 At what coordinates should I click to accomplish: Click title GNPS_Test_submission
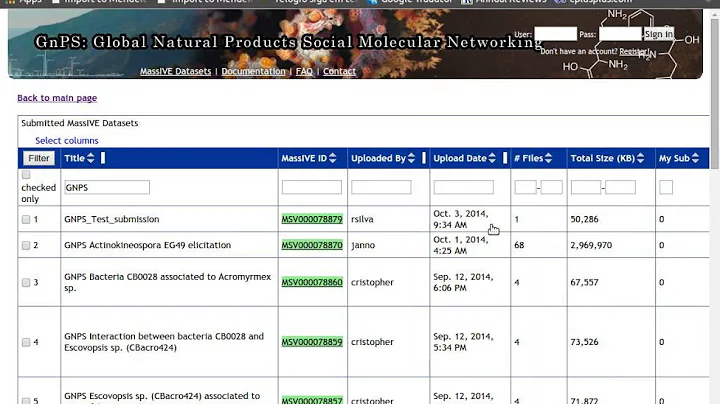click(x=112, y=219)
